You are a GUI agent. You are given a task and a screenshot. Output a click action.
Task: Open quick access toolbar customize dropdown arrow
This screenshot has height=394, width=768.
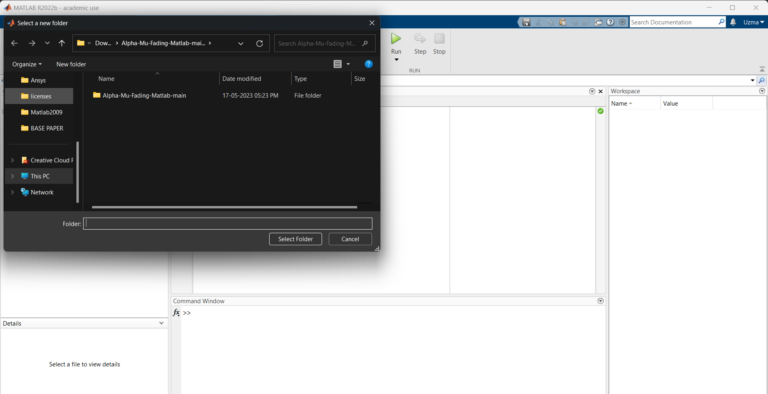click(623, 22)
